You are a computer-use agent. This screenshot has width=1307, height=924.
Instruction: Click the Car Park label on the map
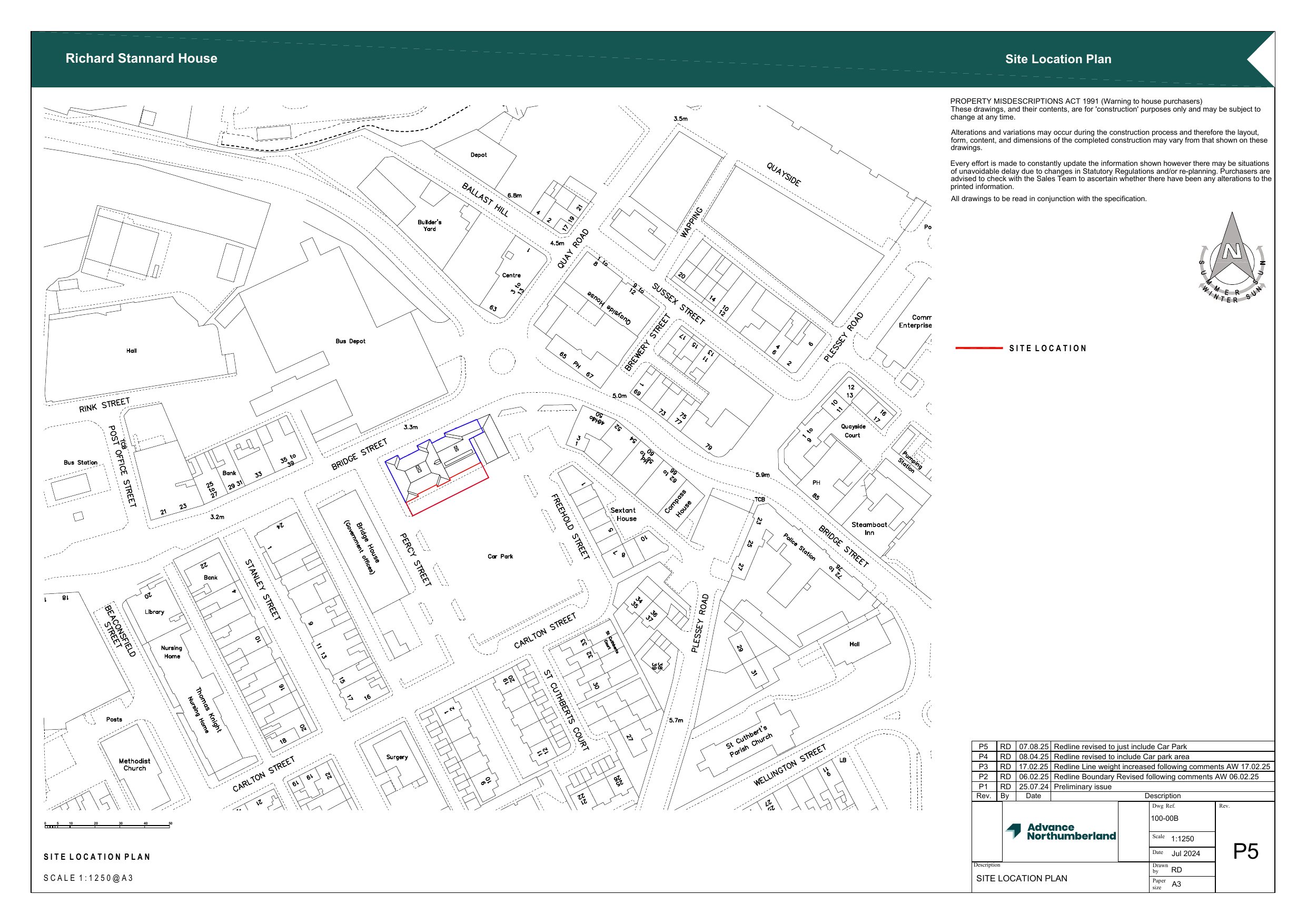coord(500,556)
